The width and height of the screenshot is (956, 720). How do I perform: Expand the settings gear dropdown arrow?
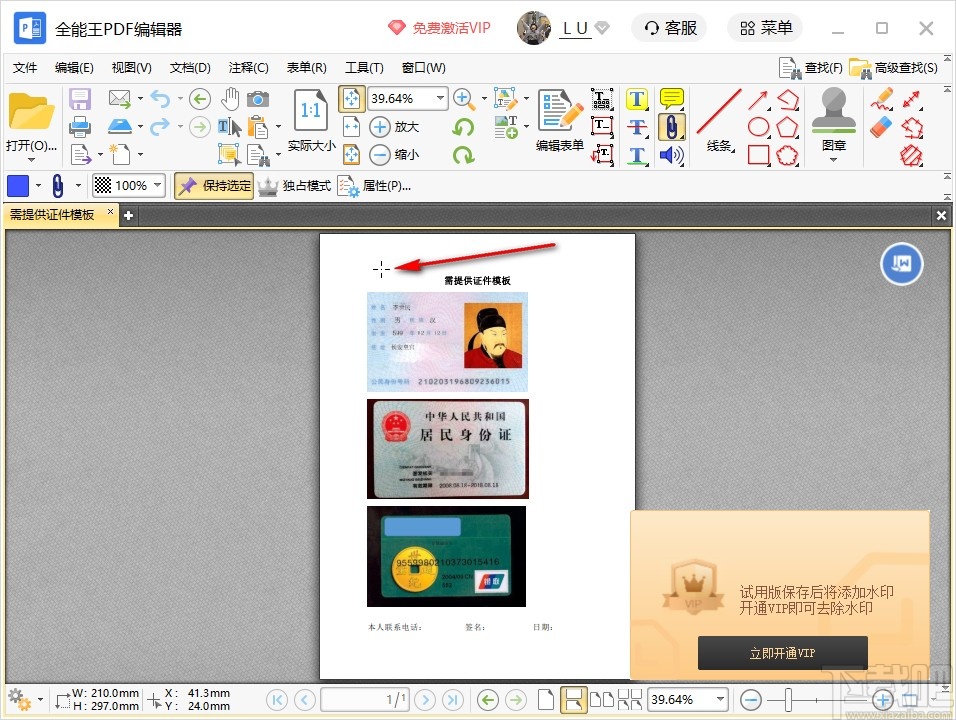(x=40, y=699)
